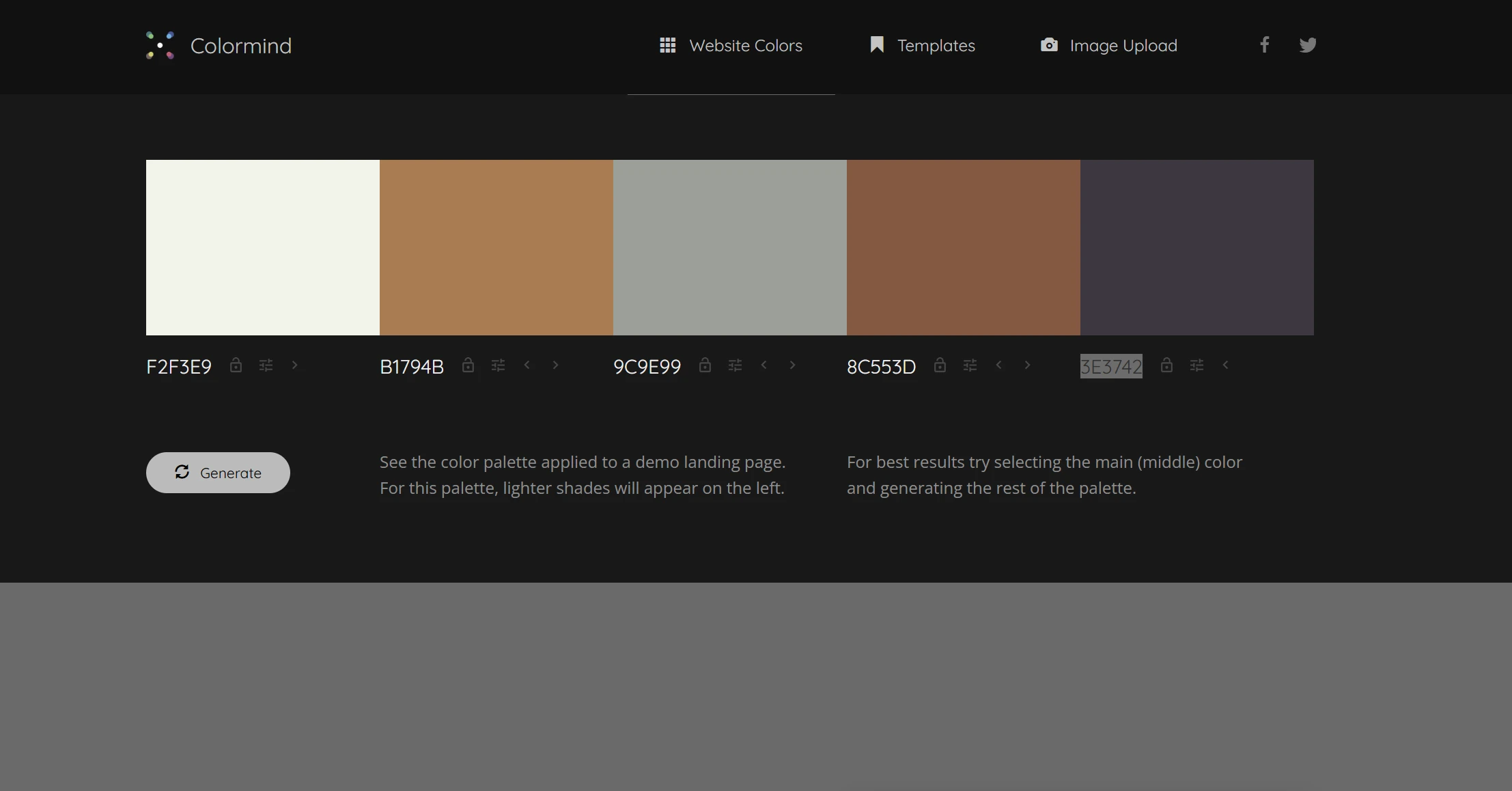
Task: Open adjust sliders for color 3E3742
Action: click(1196, 365)
